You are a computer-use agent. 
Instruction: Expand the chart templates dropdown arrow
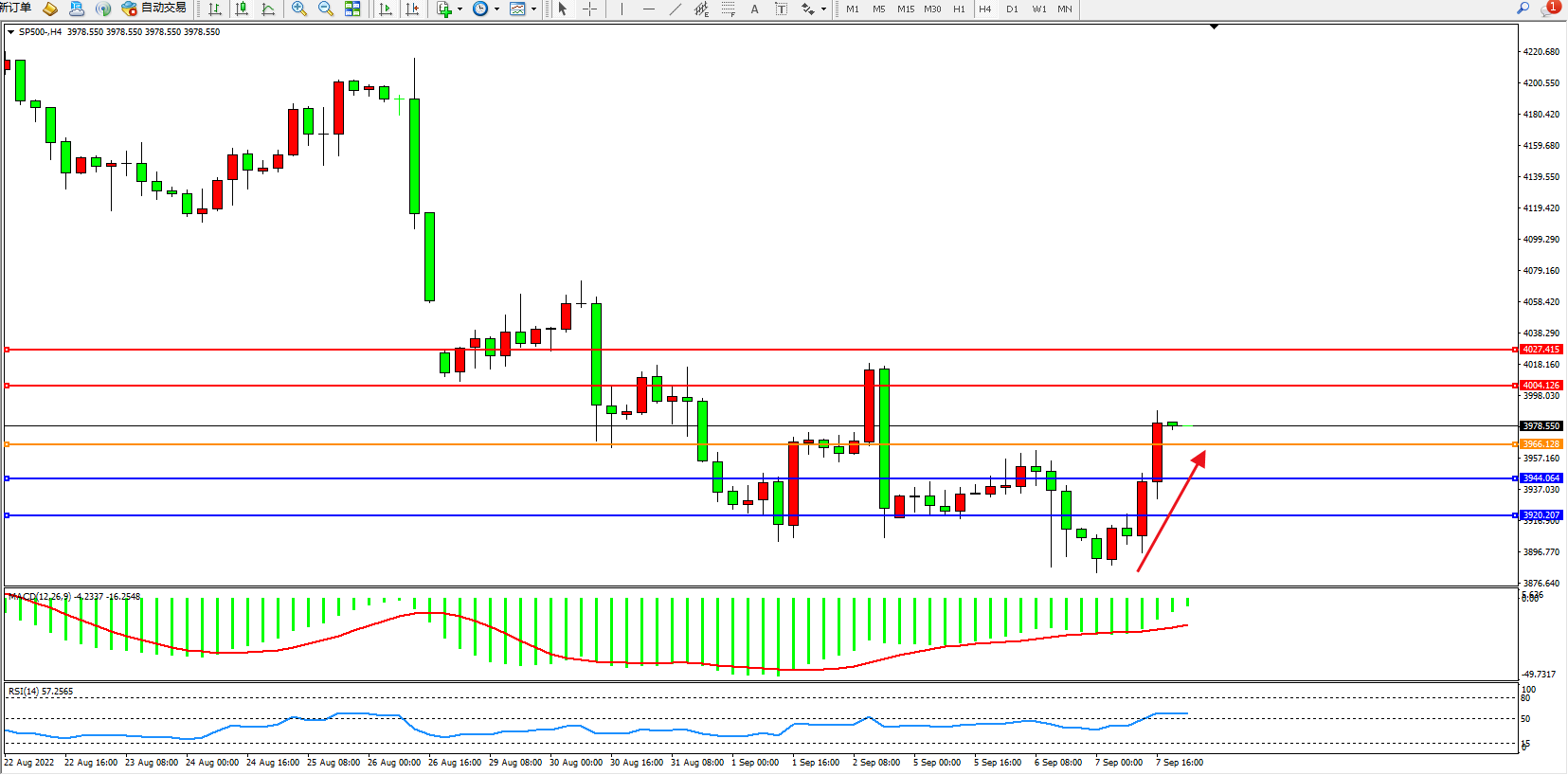pos(533,9)
